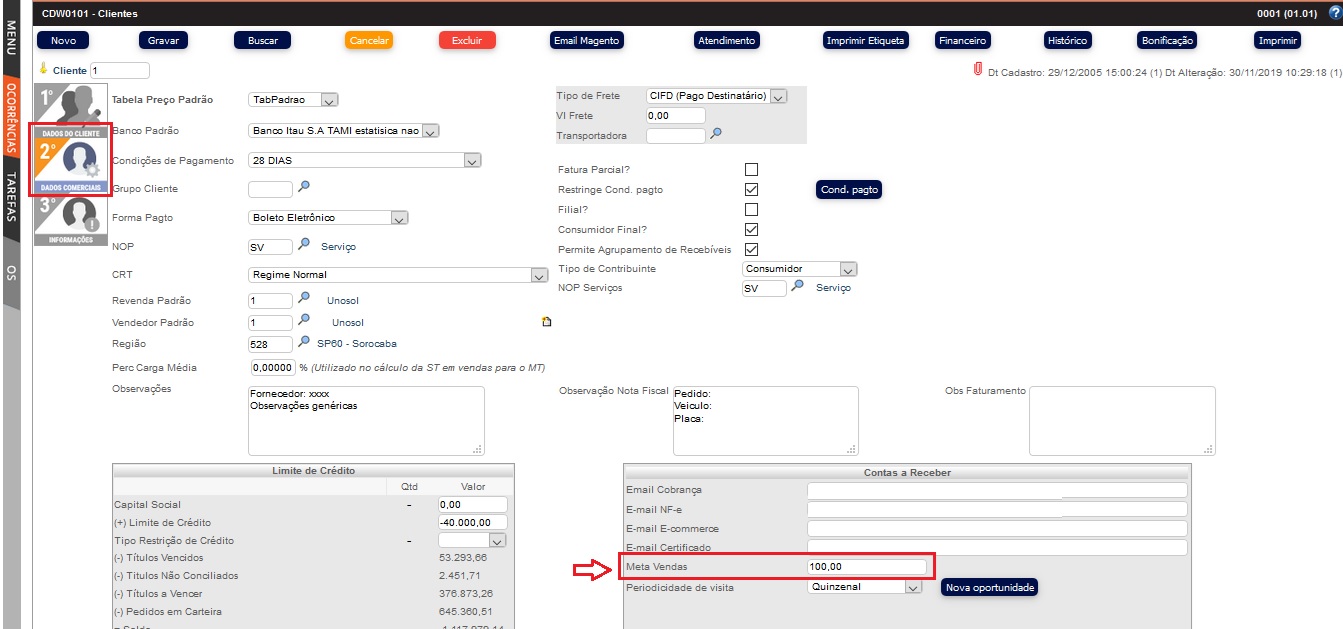Click the Gravar button
This screenshot has height=629, width=1343.
[163, 40]
